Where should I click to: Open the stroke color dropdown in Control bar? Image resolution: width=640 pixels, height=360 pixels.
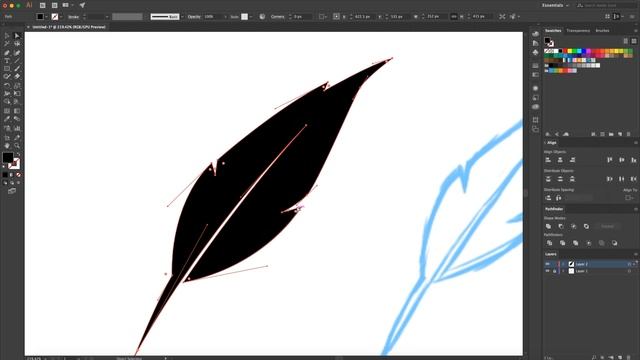pos(61,17)
